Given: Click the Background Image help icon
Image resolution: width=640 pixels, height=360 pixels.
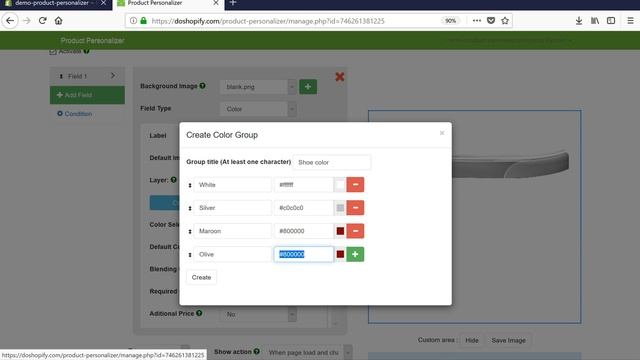Looking at the screenshot, I should (202, 86).
